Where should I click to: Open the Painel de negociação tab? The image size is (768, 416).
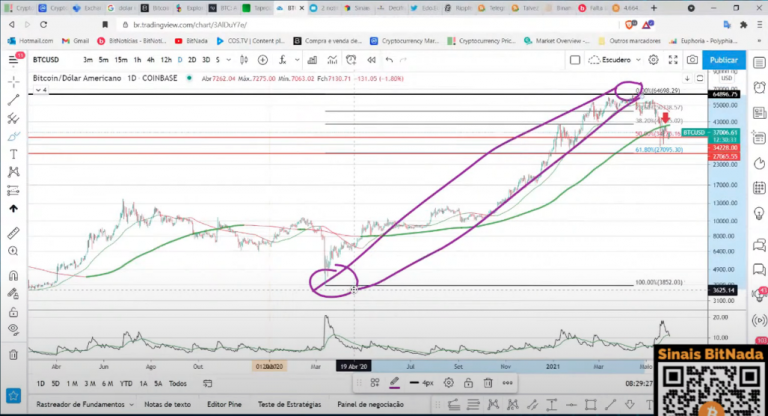370,404
